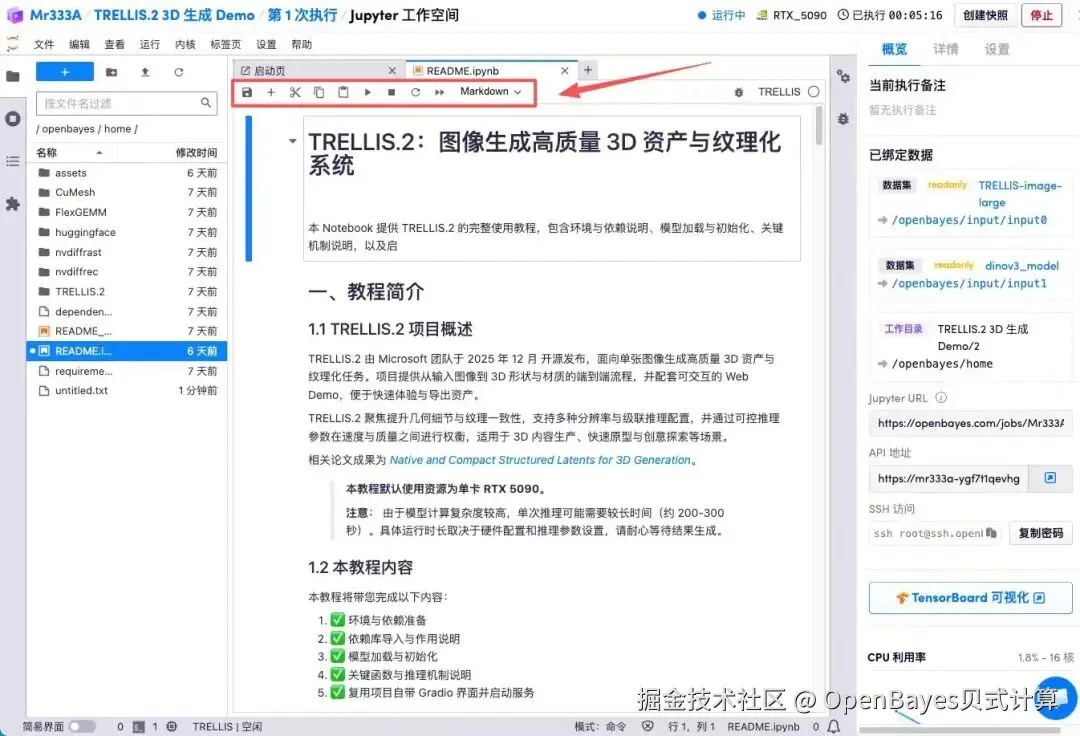This screenshot has height=736, width=1080.
Task: Open the running terminals and kernels sidebar
Action: coord(12,118)
